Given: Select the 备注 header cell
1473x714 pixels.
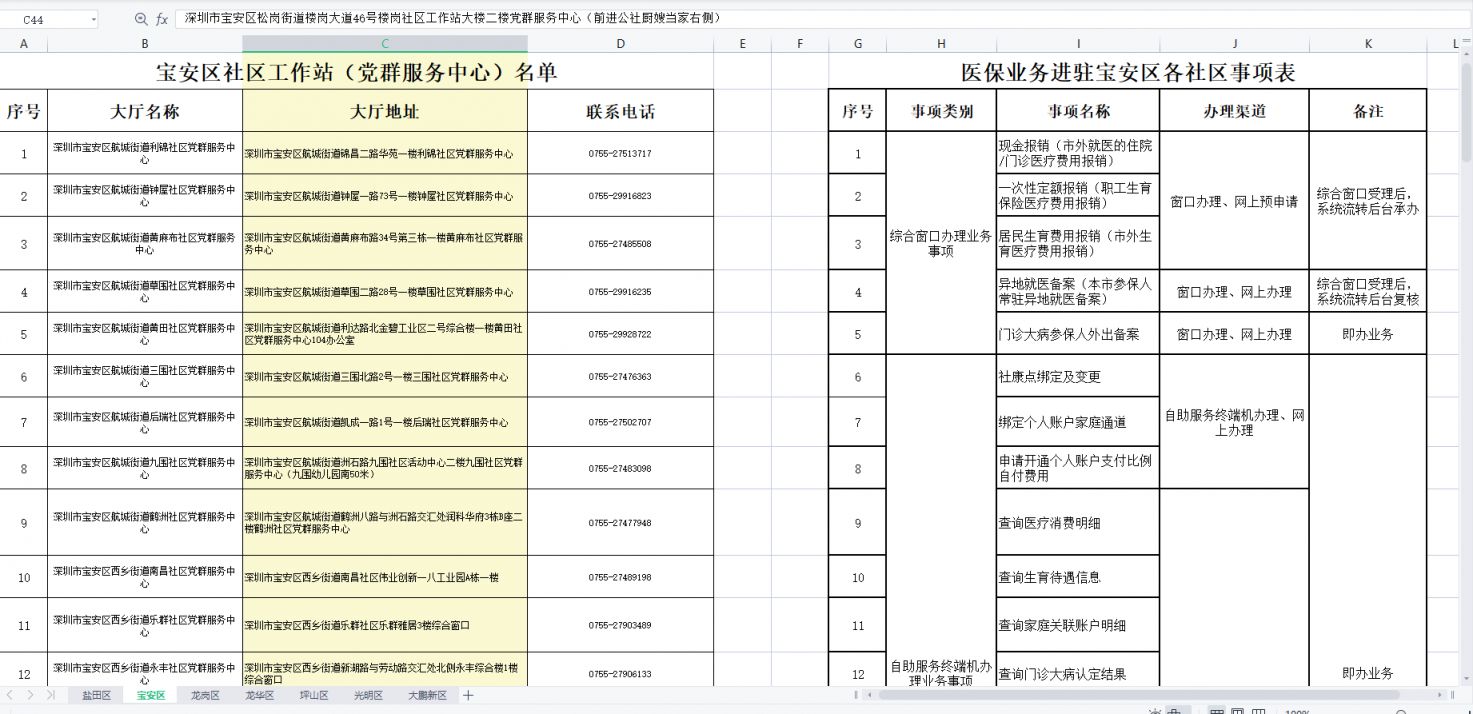Looking at the screenshot, I should [x=1368, y=111].
